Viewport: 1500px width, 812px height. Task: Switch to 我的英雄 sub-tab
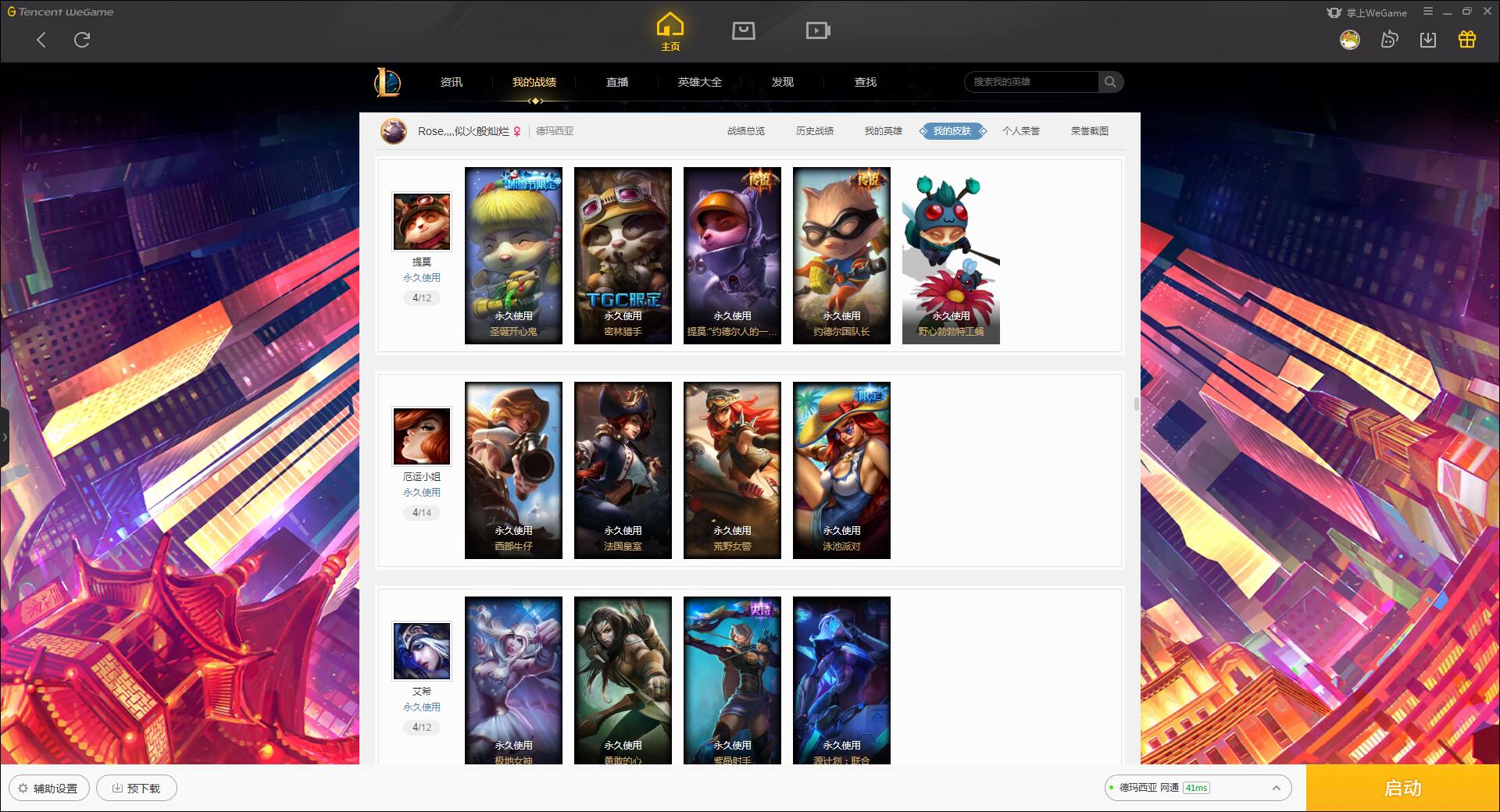coord(884,131)
